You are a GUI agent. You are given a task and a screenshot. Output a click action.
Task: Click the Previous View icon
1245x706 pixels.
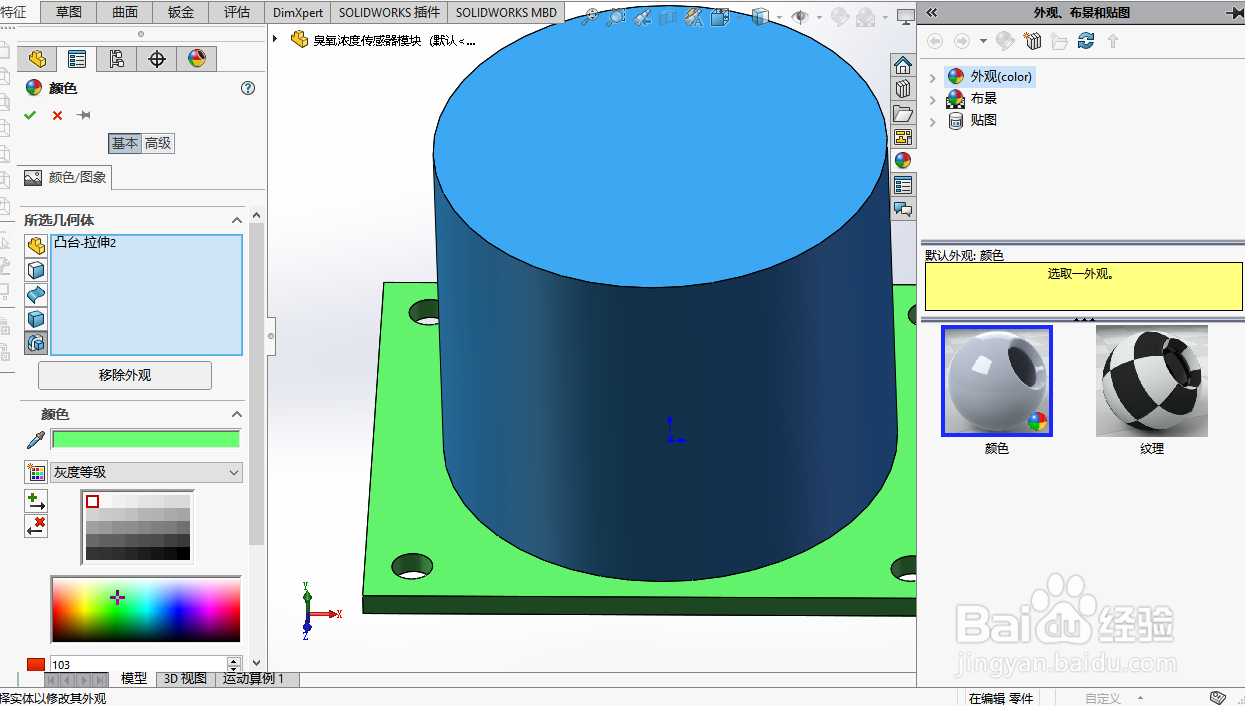click(x=643, y=16)
